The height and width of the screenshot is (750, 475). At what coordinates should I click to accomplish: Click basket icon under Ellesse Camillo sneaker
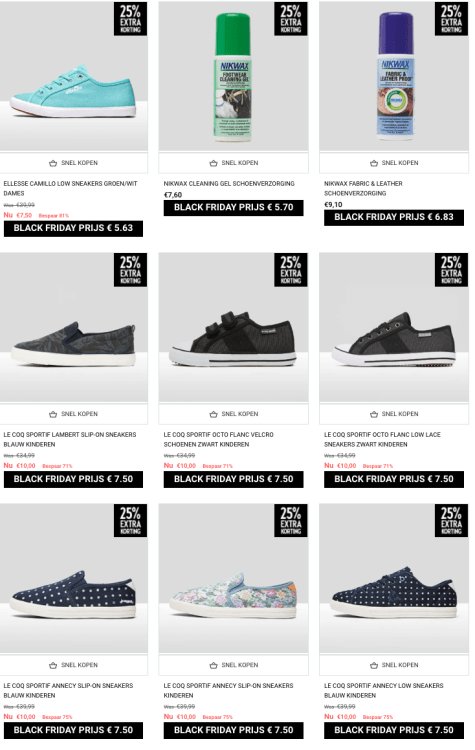click(x=53, y=163)
